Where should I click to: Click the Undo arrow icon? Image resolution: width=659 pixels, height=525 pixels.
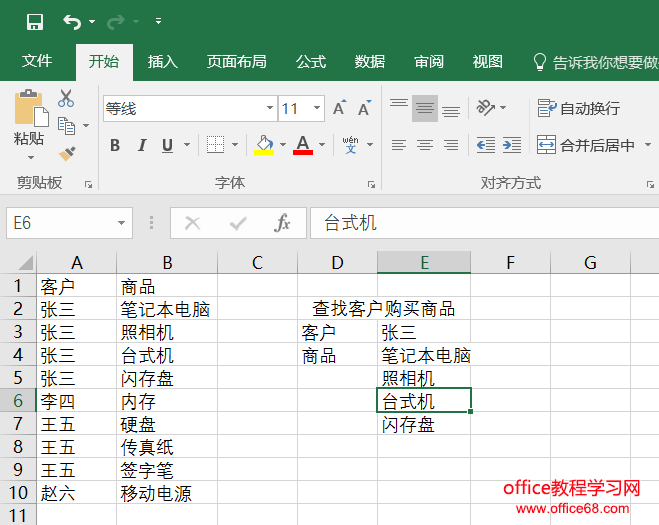72,21
